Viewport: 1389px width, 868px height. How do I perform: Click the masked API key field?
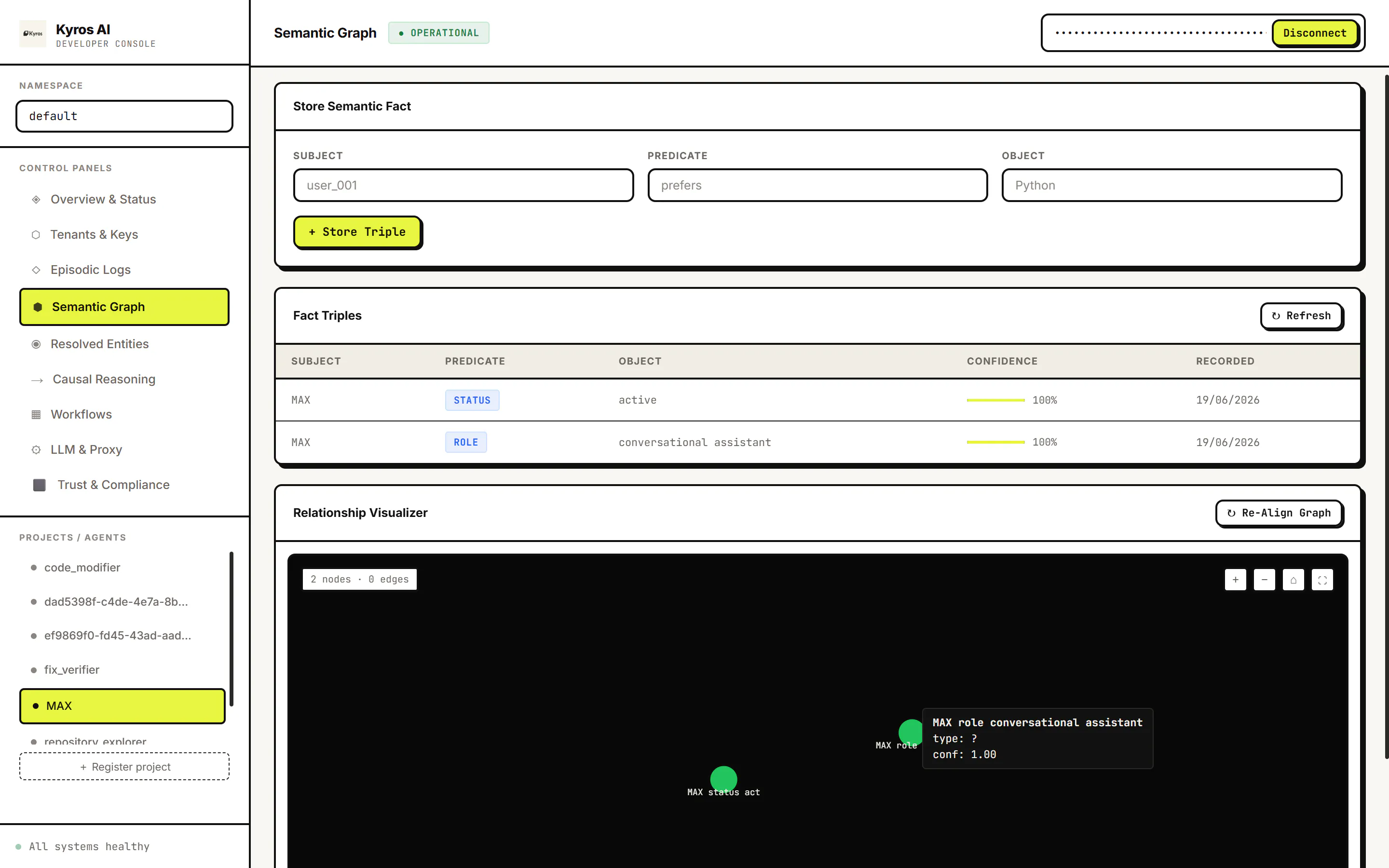1159,33
